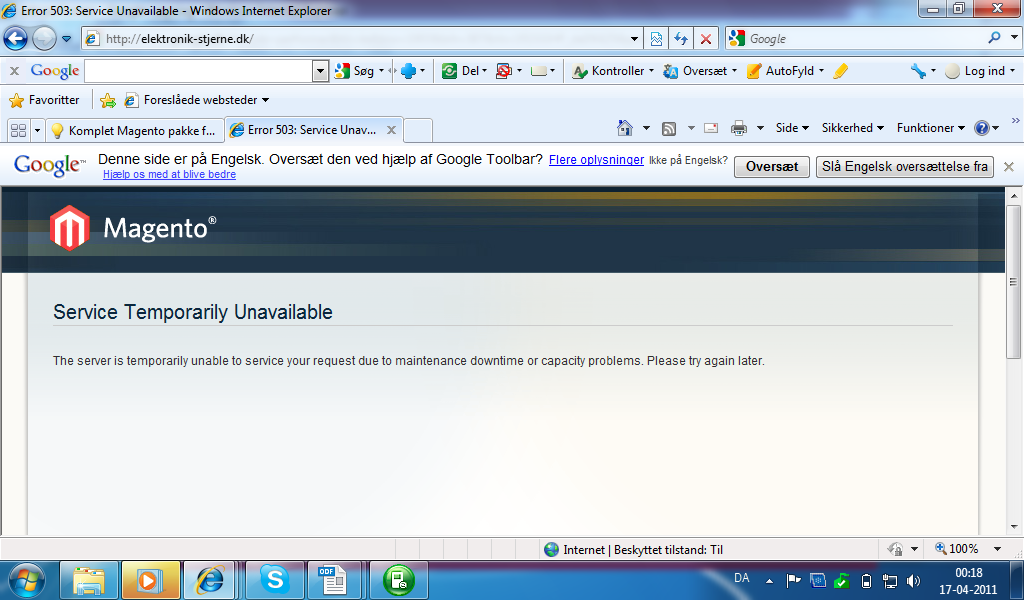
Task: Expand the address bar URL history dropdown
Action: (x=634, y=39)
